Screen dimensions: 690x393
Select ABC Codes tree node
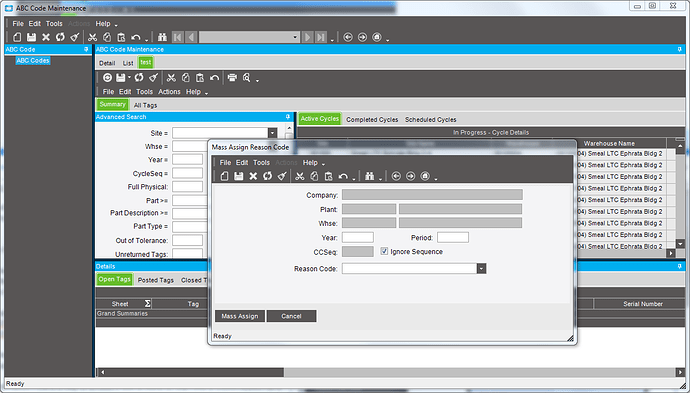point(33,60)
